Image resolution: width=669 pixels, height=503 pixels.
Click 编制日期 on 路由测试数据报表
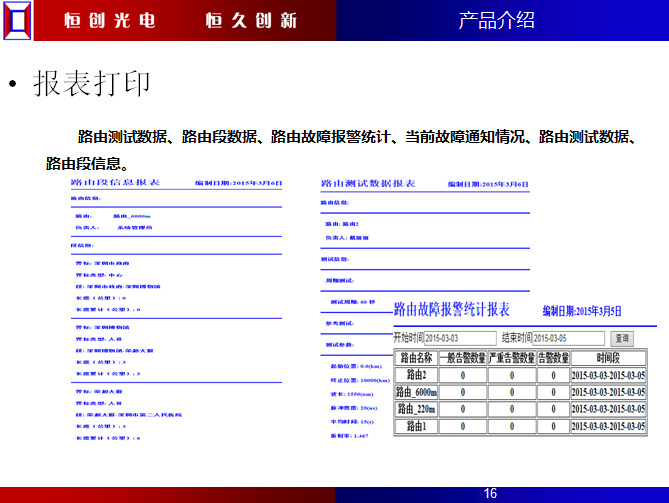488,184
